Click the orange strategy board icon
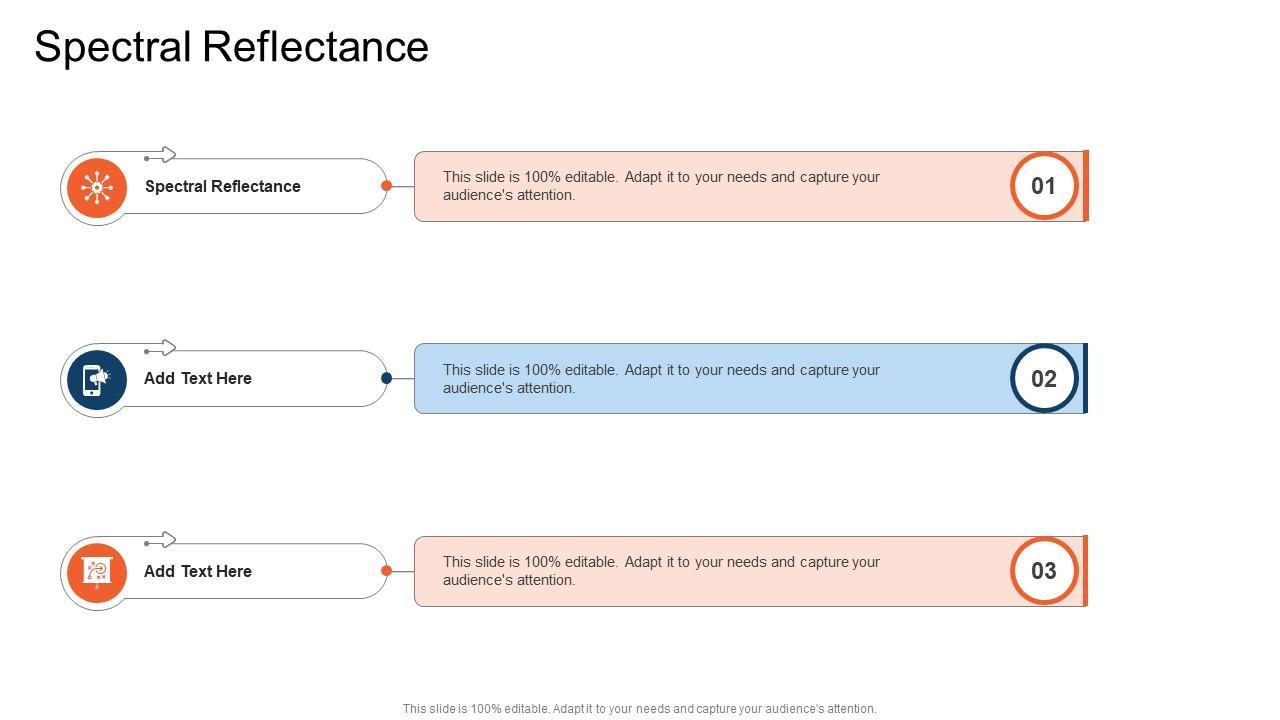 pyautogui.click(x=97, y=573)
